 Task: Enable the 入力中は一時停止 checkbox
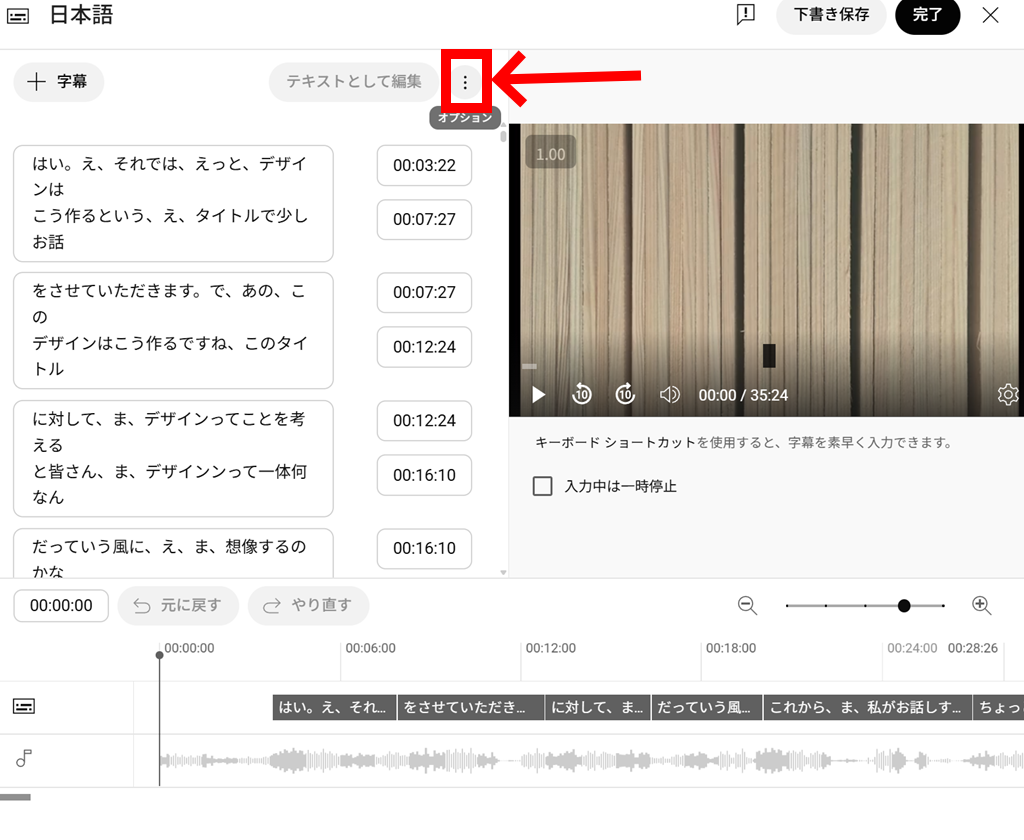543,487
